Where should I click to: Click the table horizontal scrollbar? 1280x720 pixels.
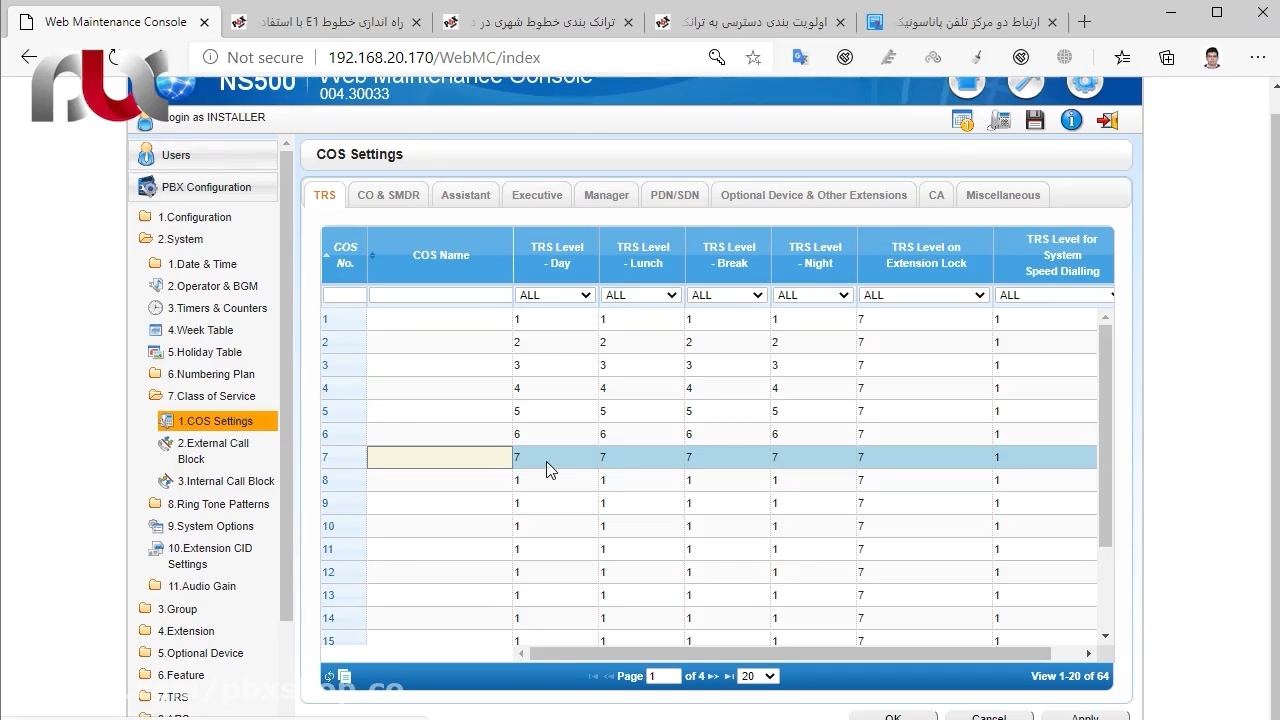(x=790, y=653)
